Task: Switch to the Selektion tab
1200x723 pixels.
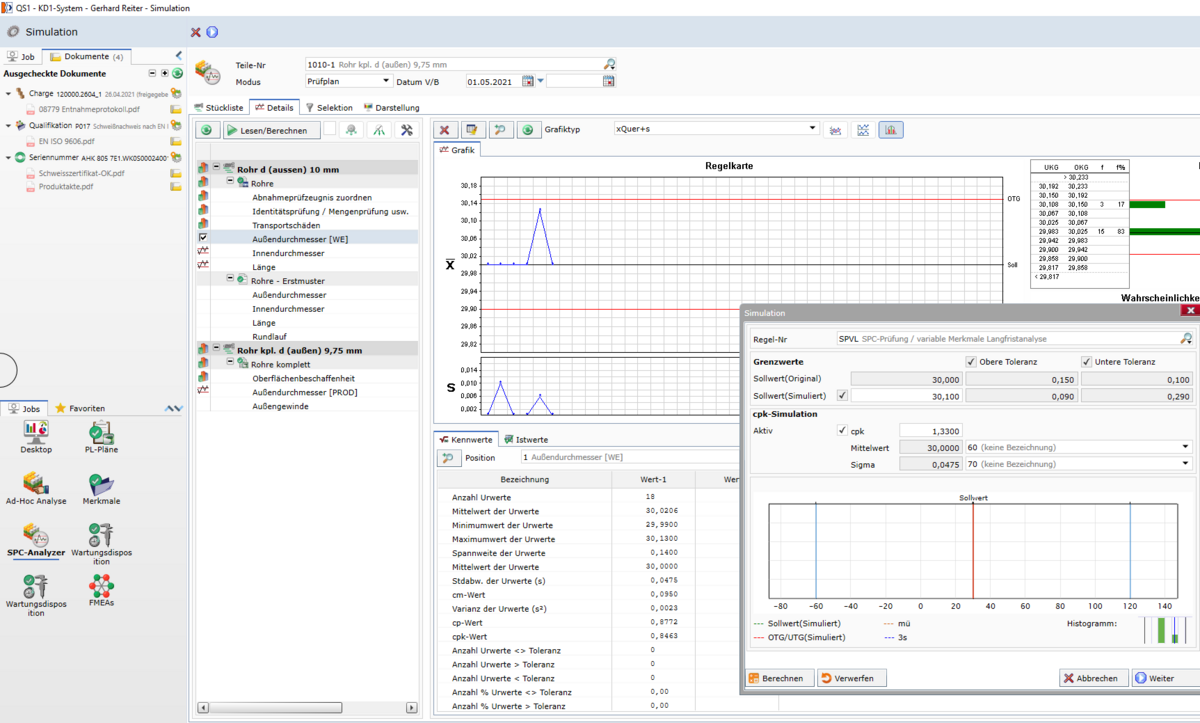Action: click(329, 107)
